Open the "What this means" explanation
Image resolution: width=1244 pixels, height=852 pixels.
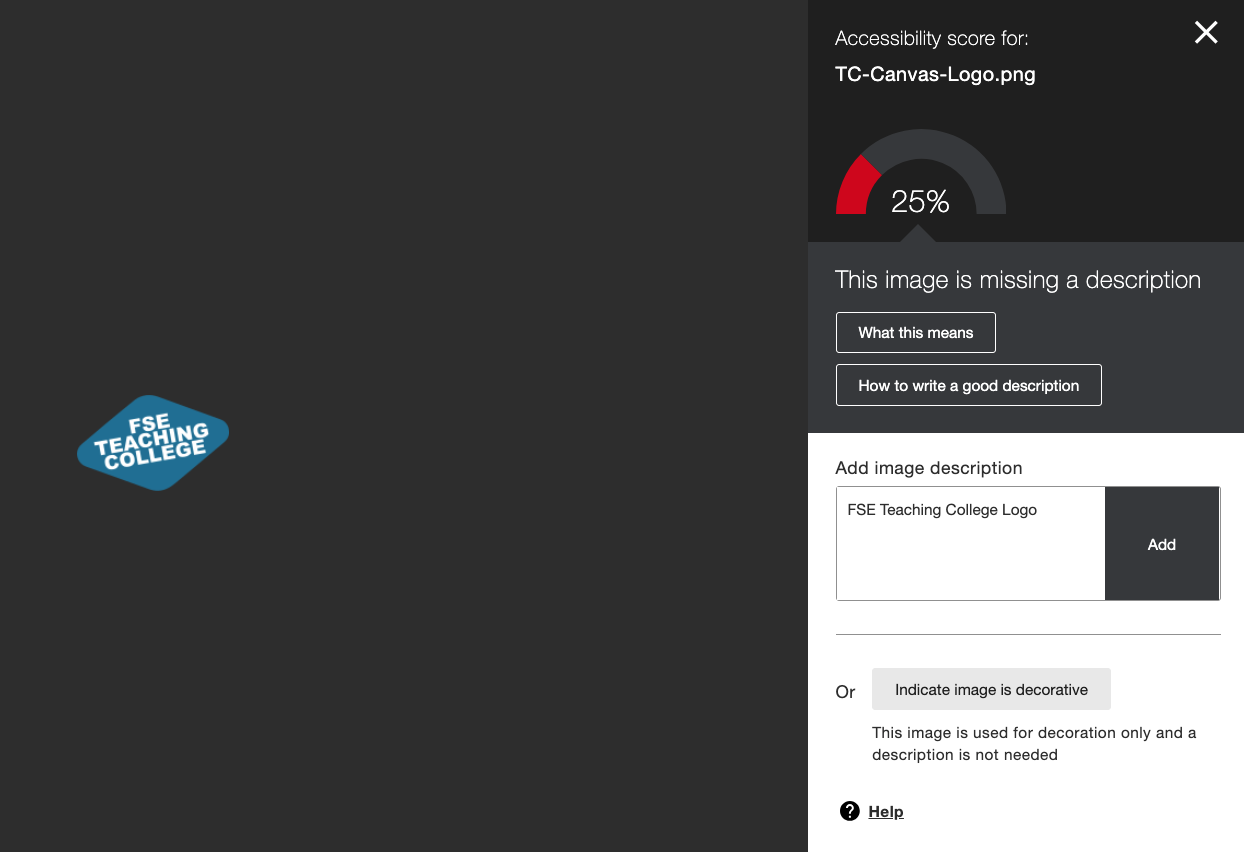coord(915,332)
